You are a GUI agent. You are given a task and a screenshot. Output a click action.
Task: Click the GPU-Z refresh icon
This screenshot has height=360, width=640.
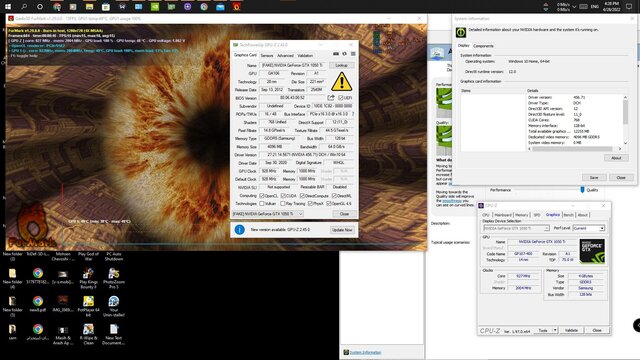[345, 54]
